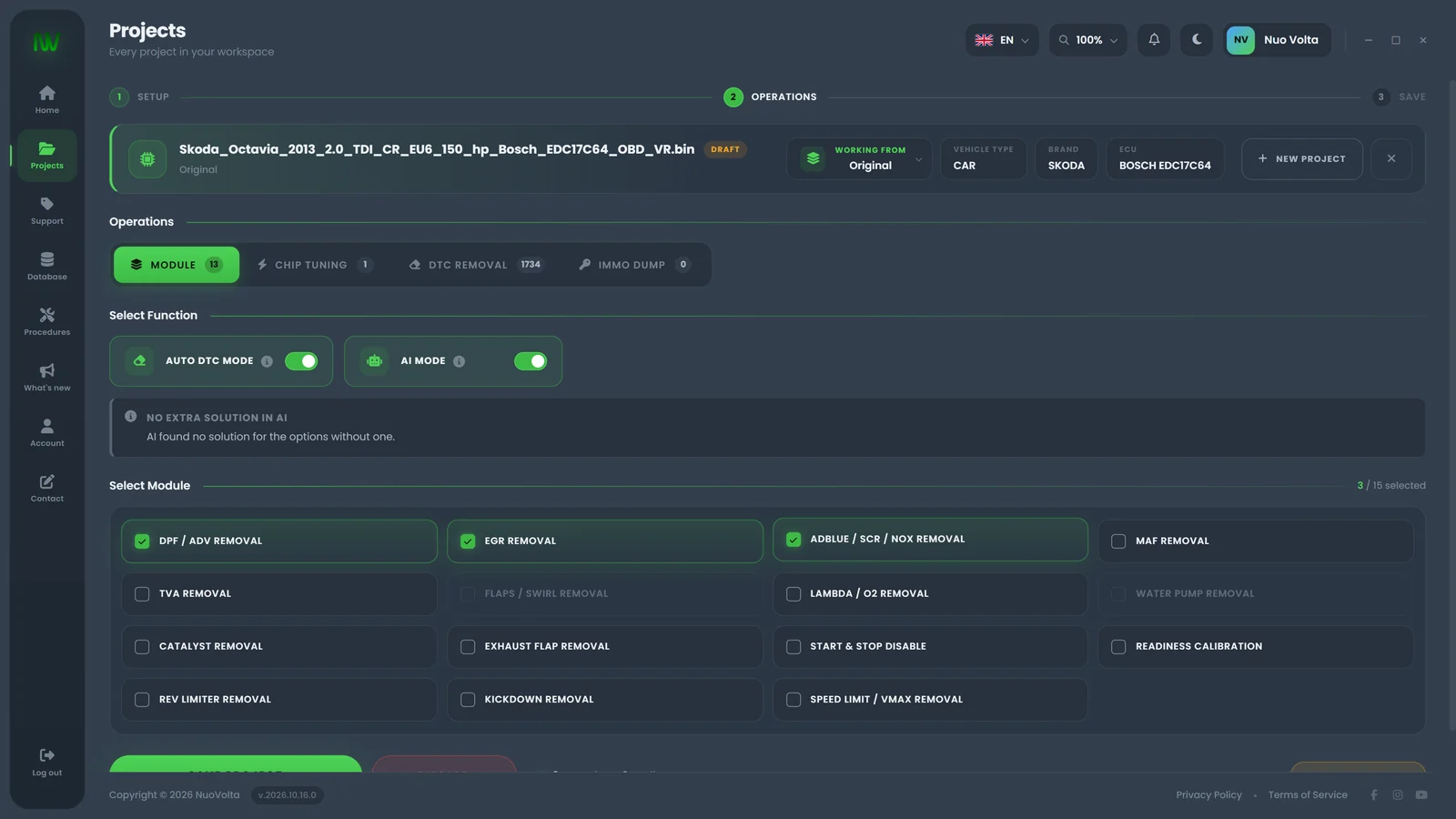The image size is (1456, 819).
Task: Open Nuo Volta user menu
Action: [1277, 40]
